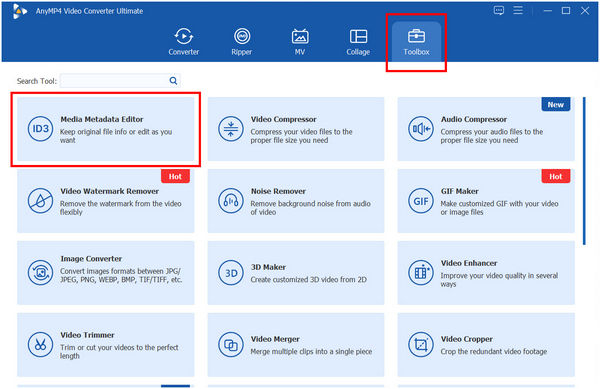Open GIF Maker title text
Viewport: 600px width, 389px height.
460,191
